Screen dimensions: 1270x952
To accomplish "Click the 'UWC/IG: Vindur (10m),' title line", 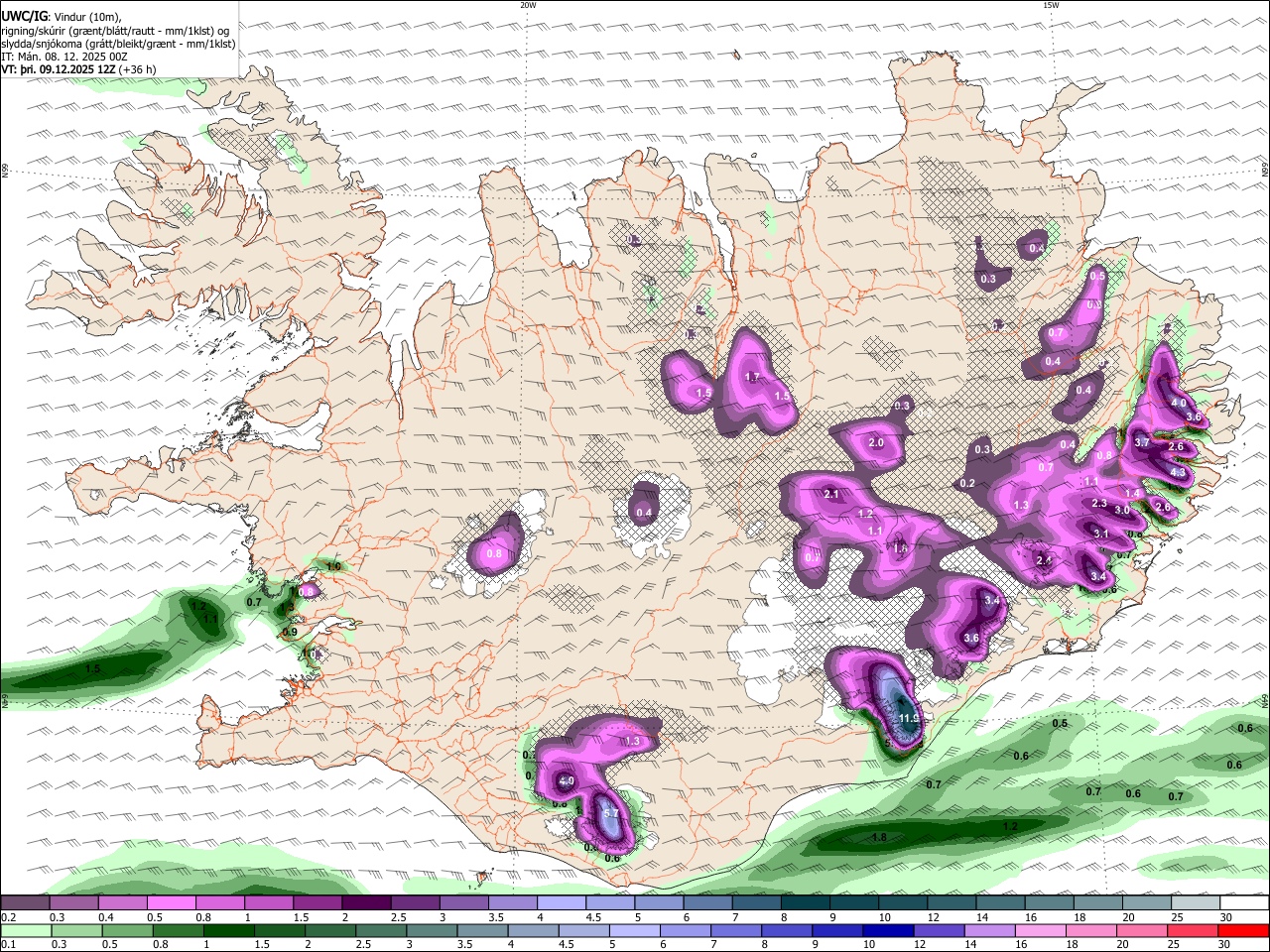I will click(62, 17).
